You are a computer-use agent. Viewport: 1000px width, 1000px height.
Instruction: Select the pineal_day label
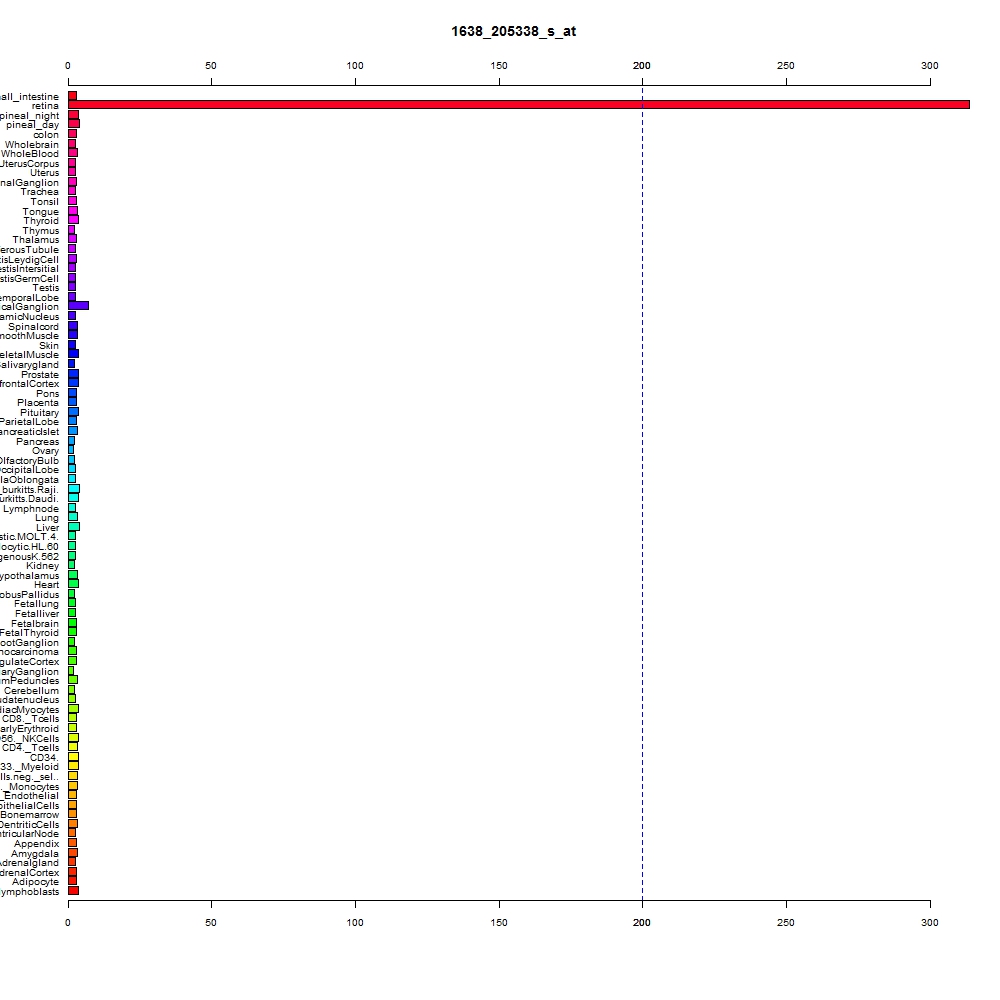click(x=33, y=125)
